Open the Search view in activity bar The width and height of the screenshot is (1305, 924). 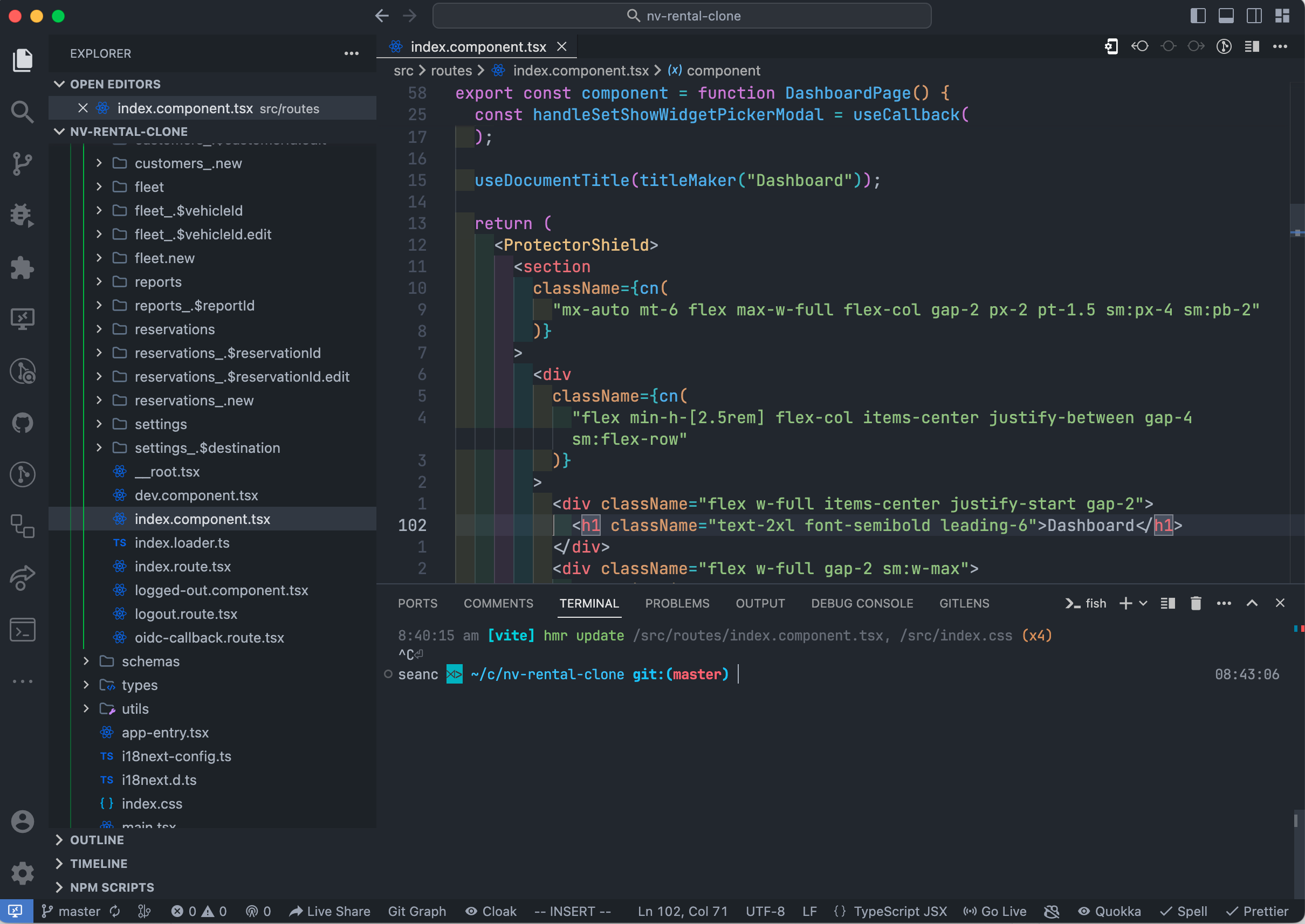22,112
